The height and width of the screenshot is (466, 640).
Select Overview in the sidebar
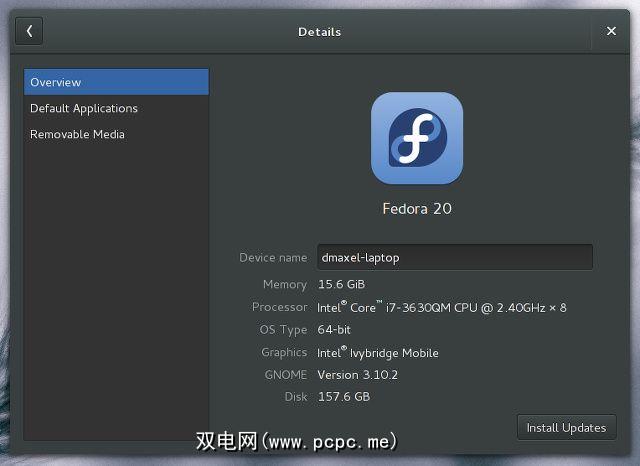[x=116, y=82]
